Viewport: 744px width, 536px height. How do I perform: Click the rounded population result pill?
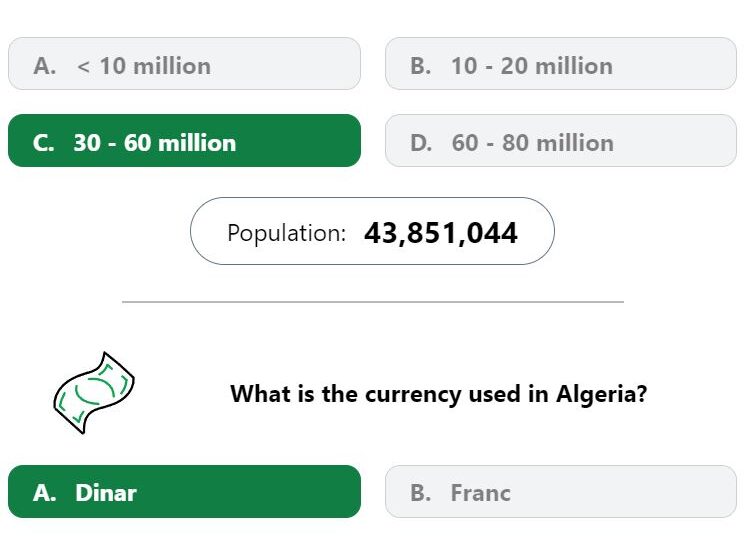point(372,231)
